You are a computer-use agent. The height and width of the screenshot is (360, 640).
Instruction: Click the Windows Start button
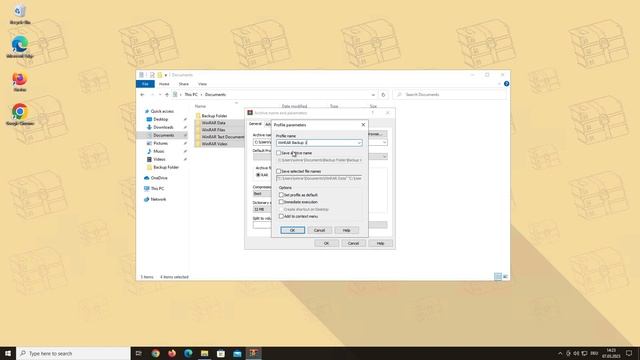click(x=8, y=353)
